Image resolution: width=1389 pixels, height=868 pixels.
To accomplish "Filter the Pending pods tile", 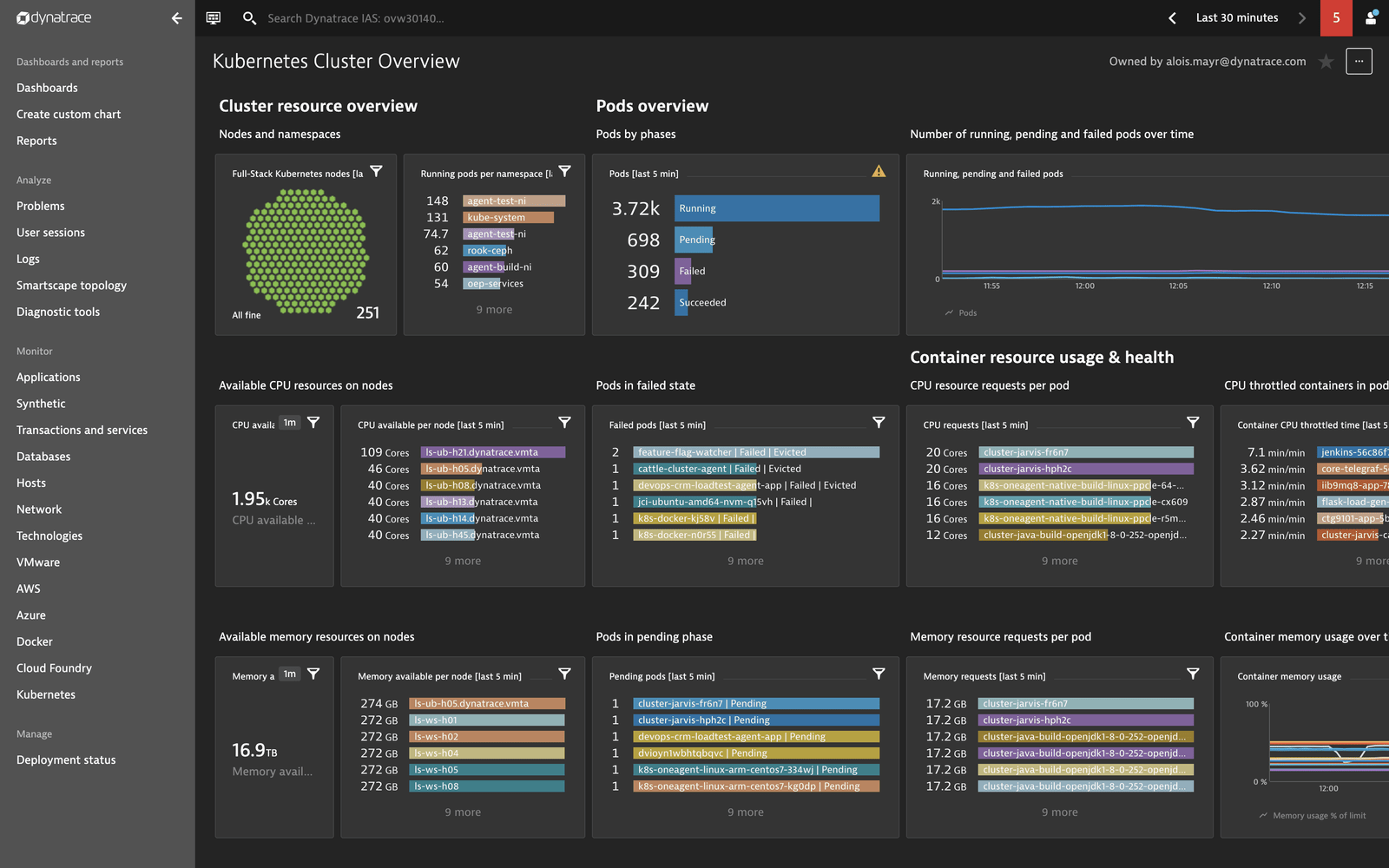I will pos(879,674).
